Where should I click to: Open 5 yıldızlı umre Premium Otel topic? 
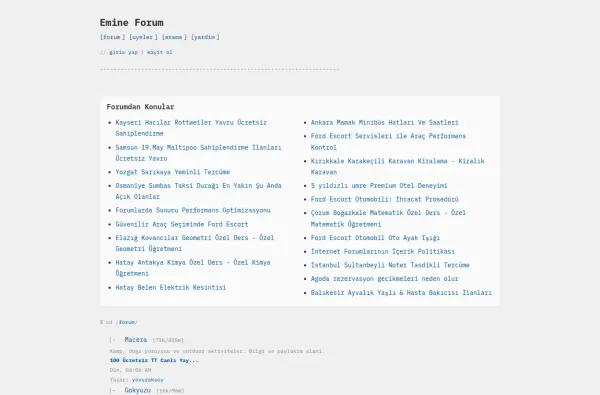click(x=379, y=186)
